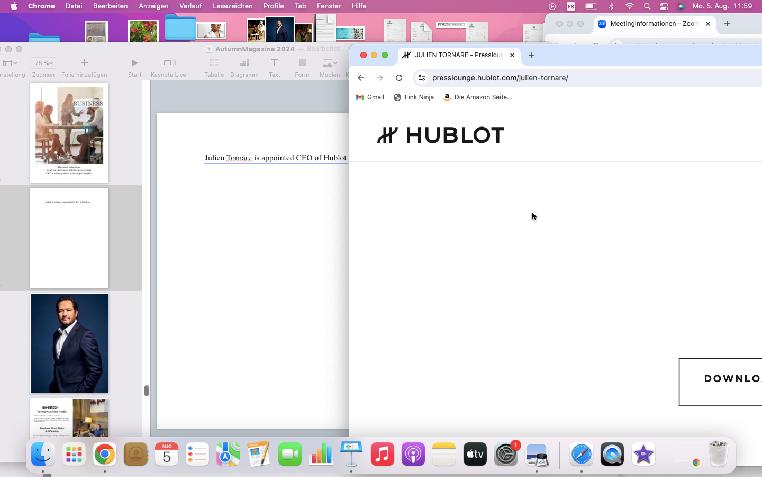The image size is (762, 477).
Task: Open the Link Ninja bookmark
Action: tap(414, 97)
